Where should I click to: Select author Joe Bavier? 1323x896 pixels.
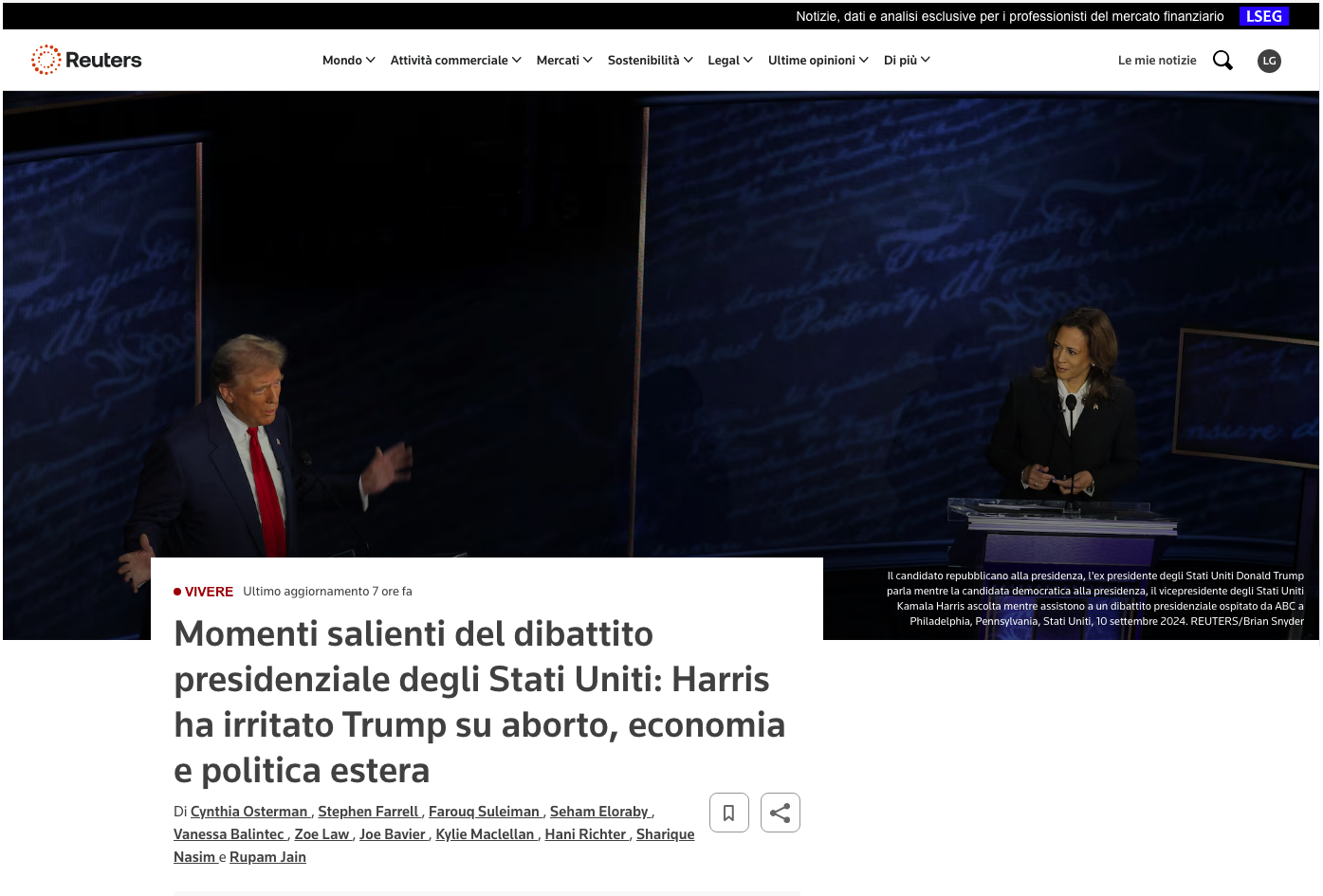click(393, 834)
